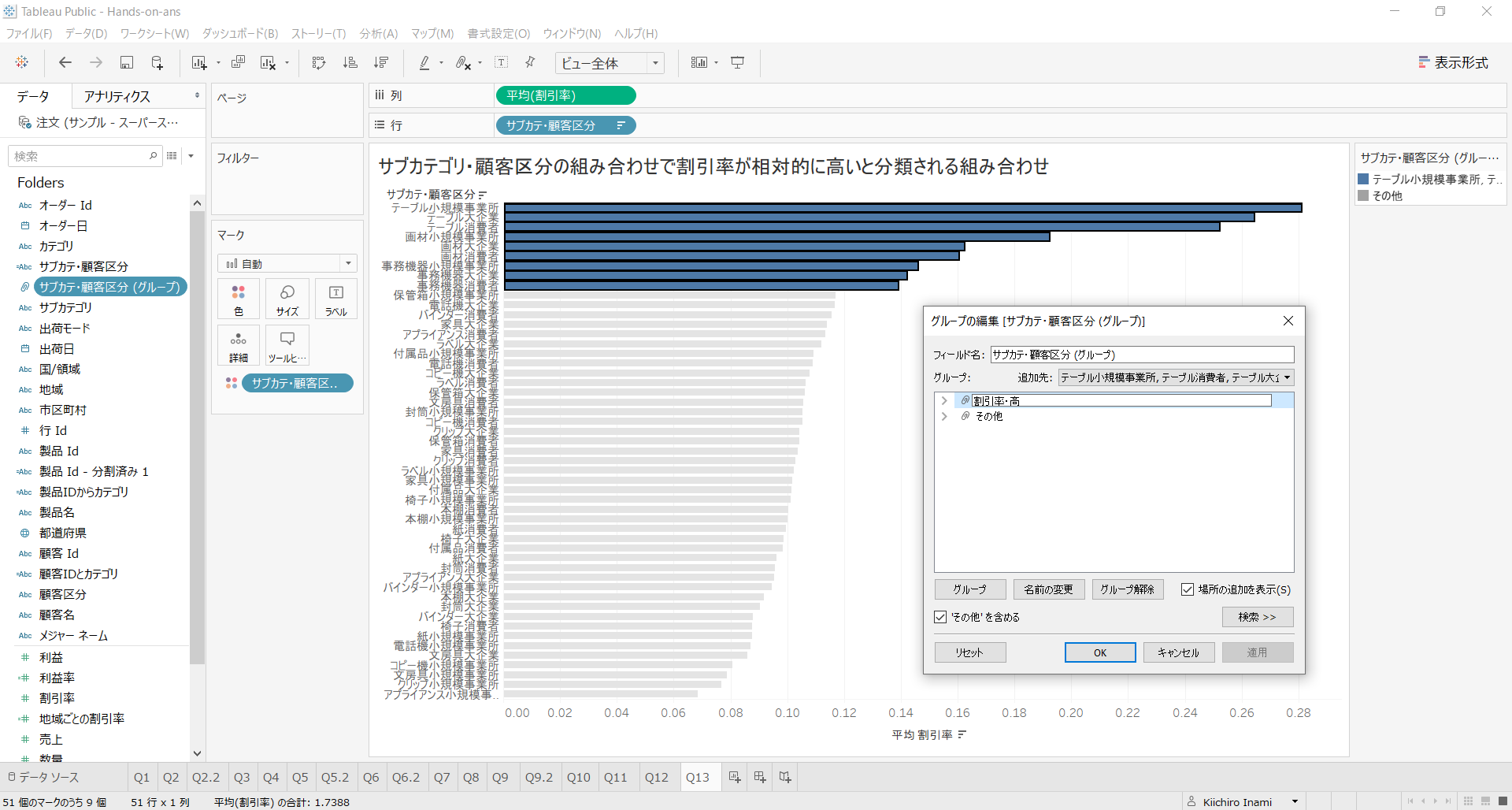
Task: Sort descending using toolbar icon
Action: click(x=382, y=62)
